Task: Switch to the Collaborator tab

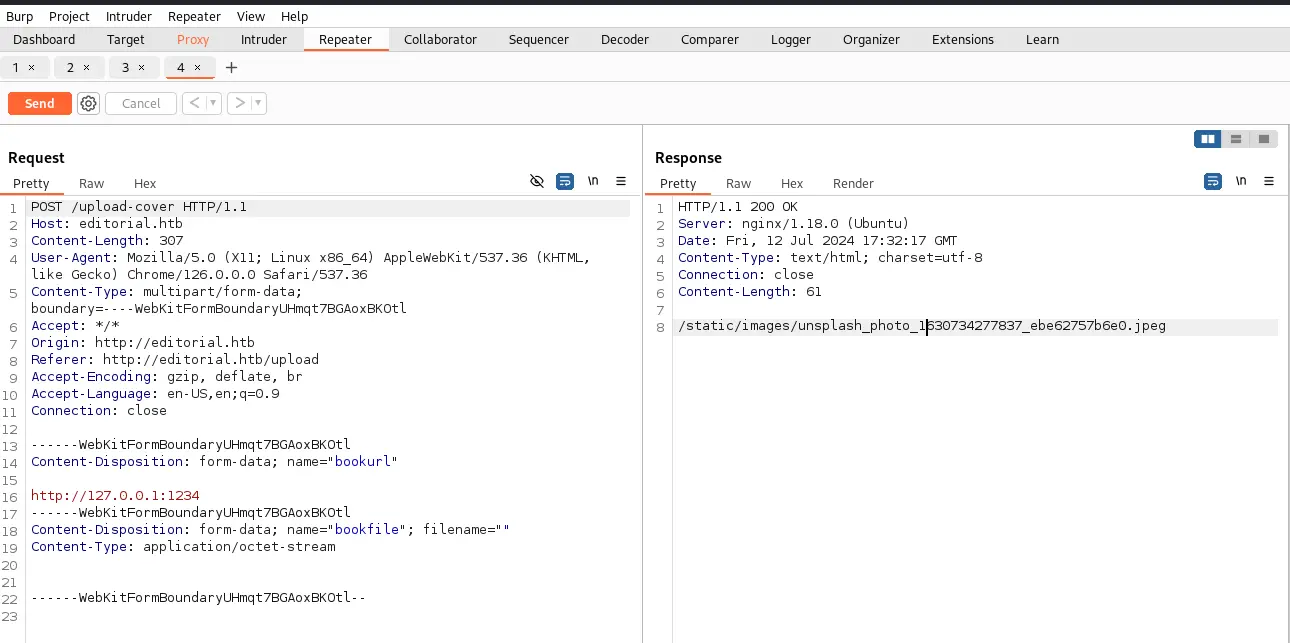Action: 441,40
